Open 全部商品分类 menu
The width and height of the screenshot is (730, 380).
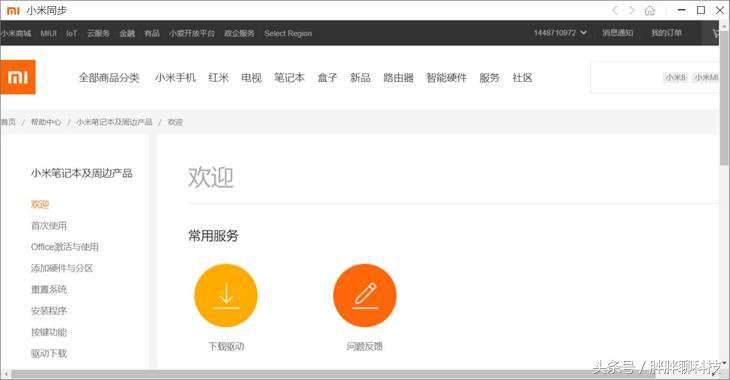[109, 78]
